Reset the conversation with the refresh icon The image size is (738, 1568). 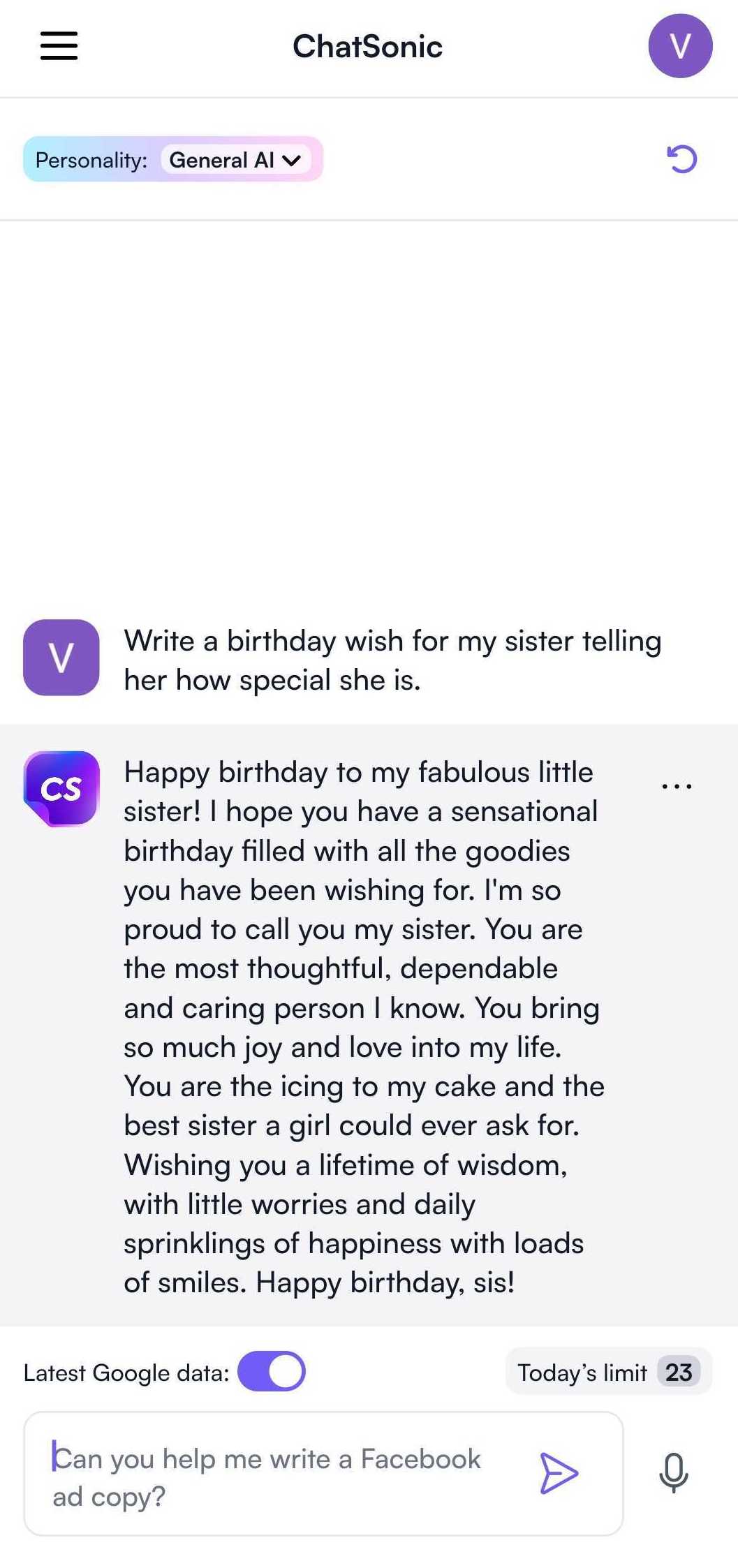(x=681, y=159)
